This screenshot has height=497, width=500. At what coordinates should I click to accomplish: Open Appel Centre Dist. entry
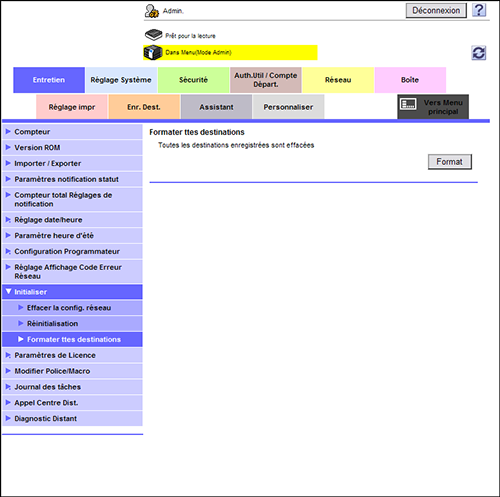72,403
